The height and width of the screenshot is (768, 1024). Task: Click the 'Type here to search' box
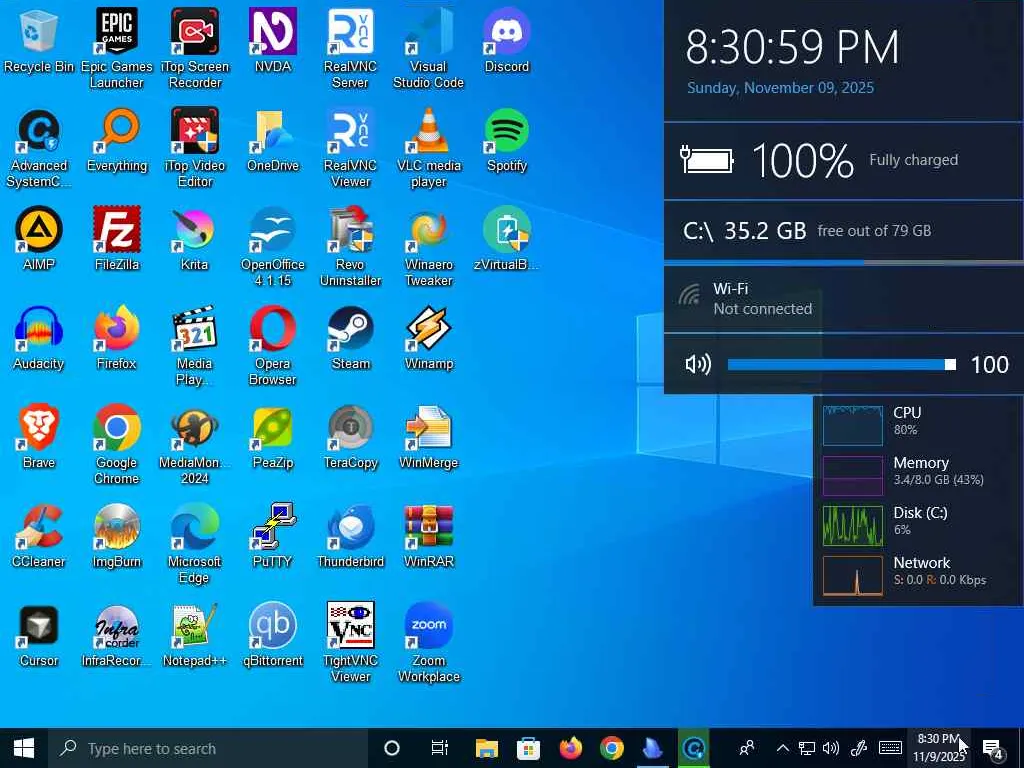pos(208,748)
